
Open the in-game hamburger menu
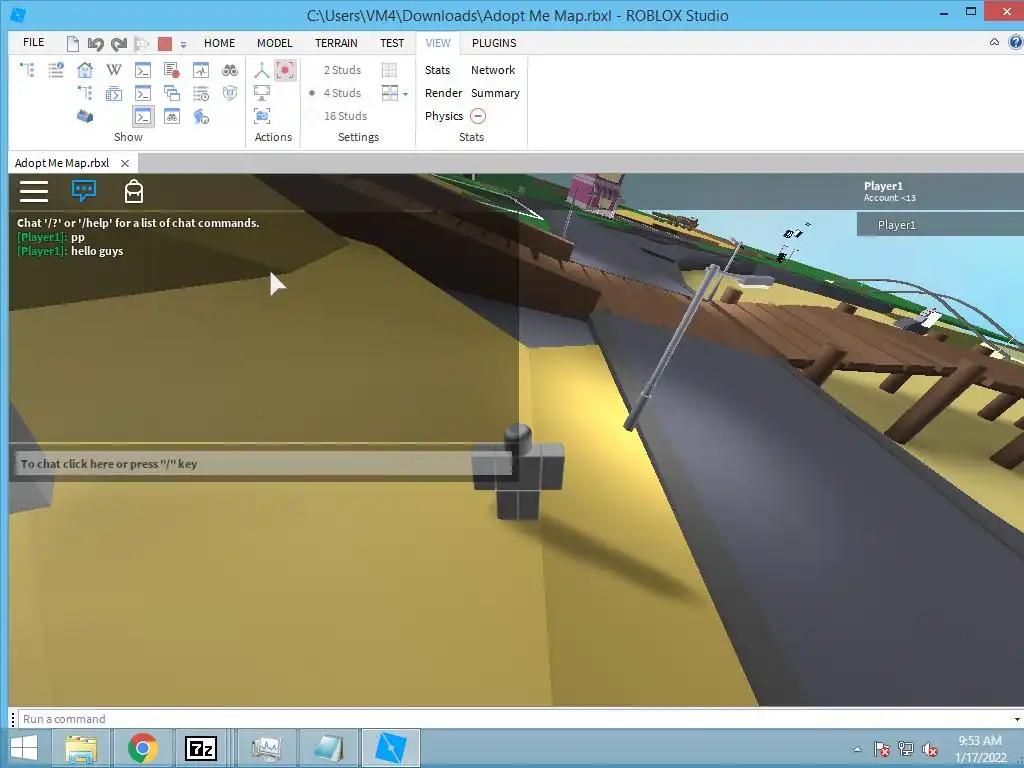[34, 191]
